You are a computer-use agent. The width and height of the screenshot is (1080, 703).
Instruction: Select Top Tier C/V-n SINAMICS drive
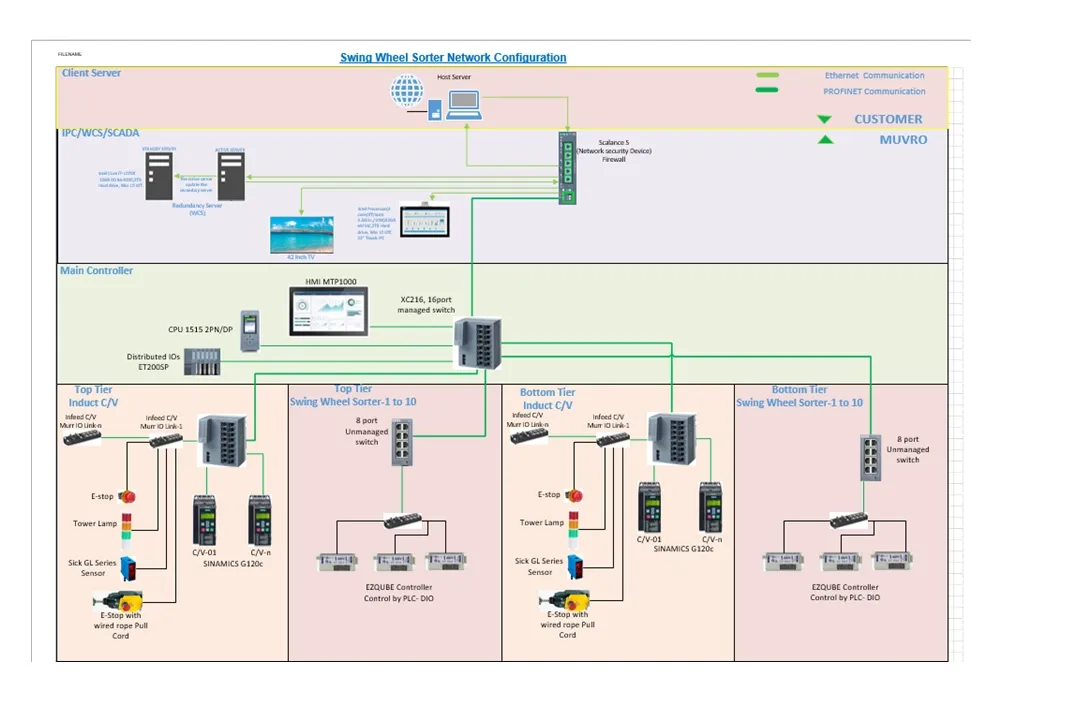point(260,520)
